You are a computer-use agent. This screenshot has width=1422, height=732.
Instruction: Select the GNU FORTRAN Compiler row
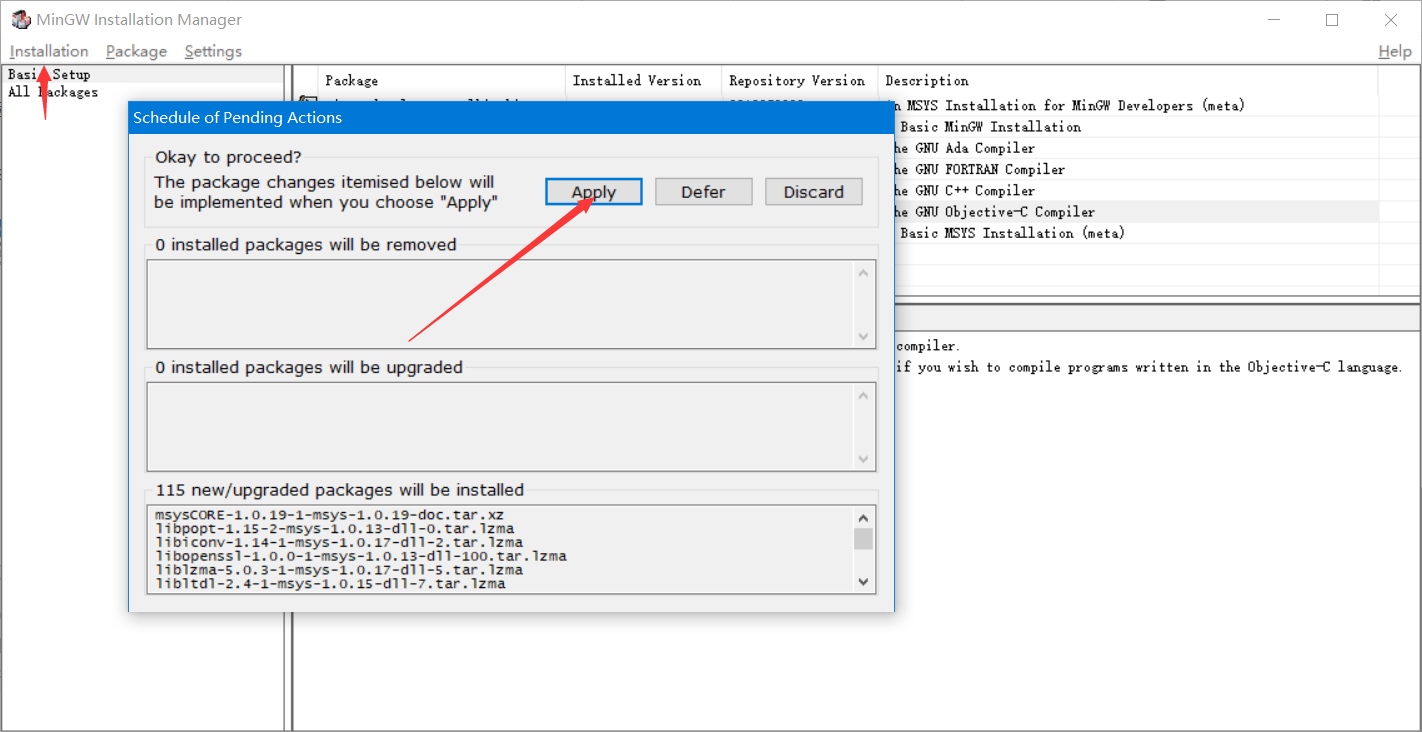pyautogui.click(x=1137, y=169)
